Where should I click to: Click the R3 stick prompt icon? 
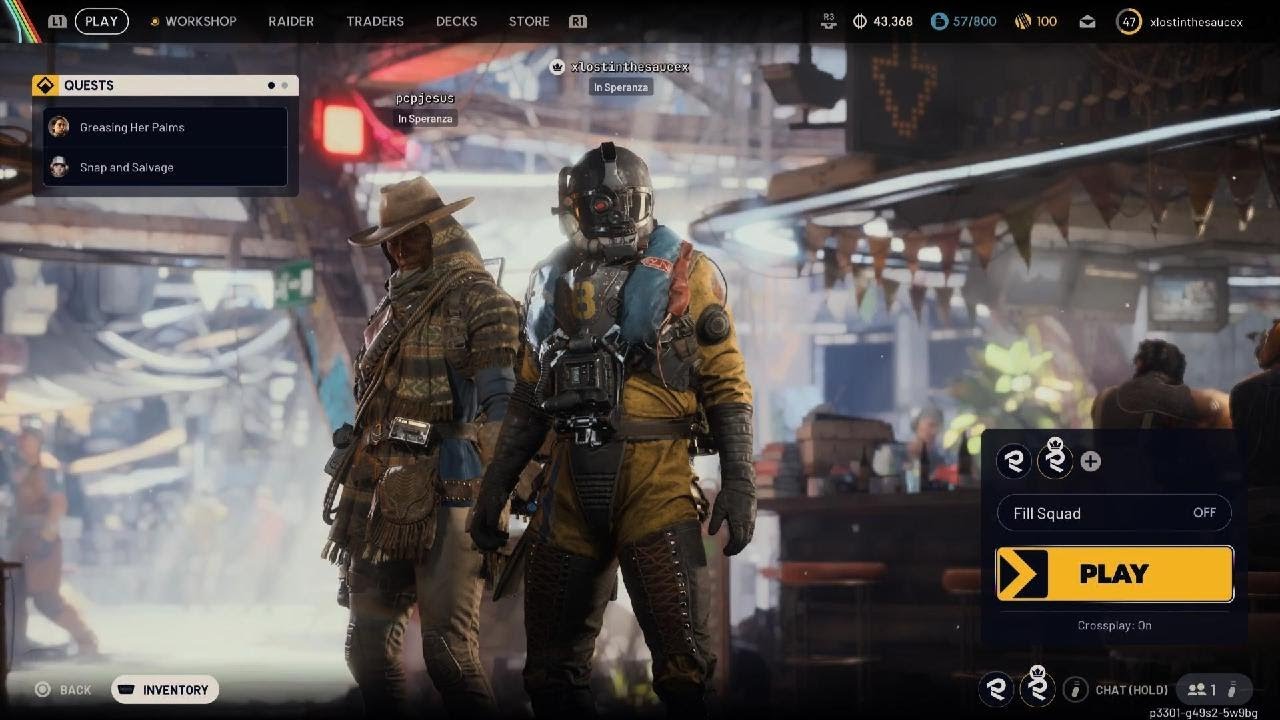click(828, 20)
